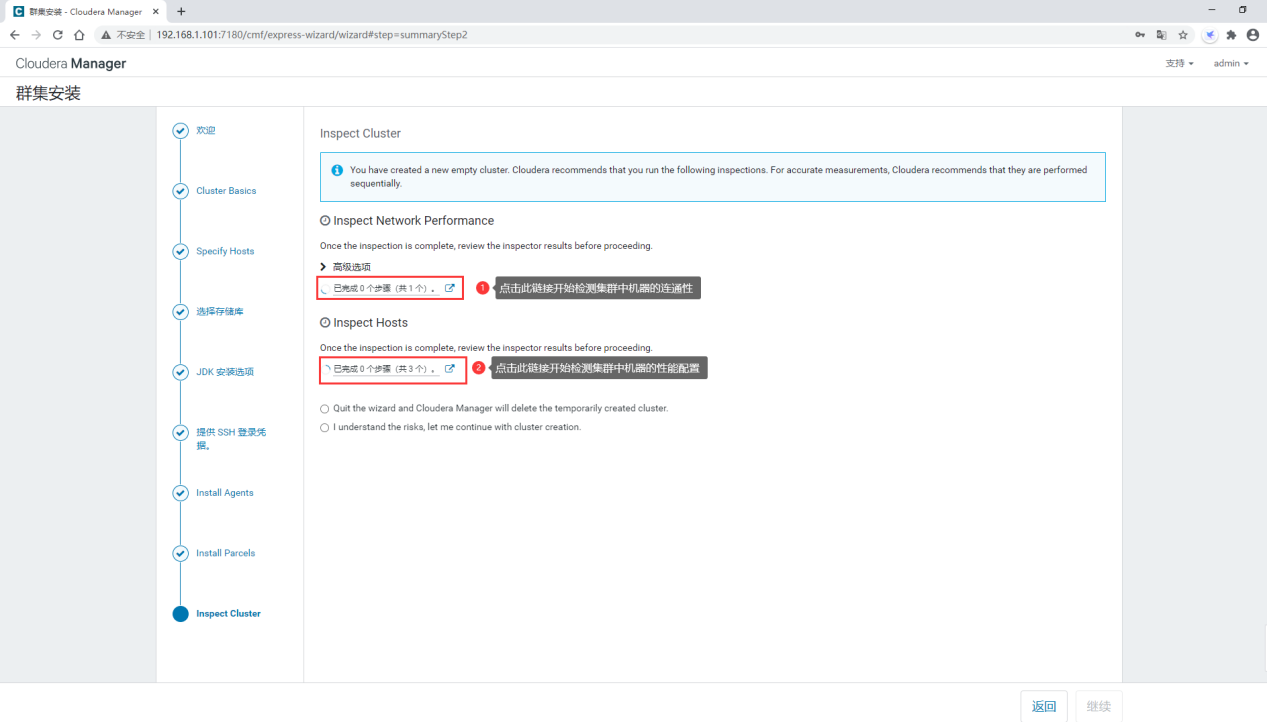Expand the 高级选项 section
The image size is (1267, 722).
click(x=345, y=267)
